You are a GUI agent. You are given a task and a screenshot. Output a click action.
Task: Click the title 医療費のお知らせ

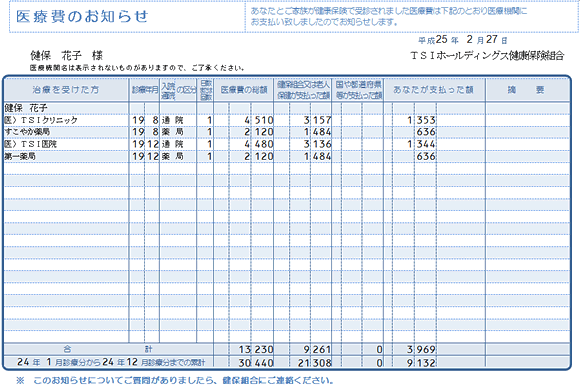point(82,17)
